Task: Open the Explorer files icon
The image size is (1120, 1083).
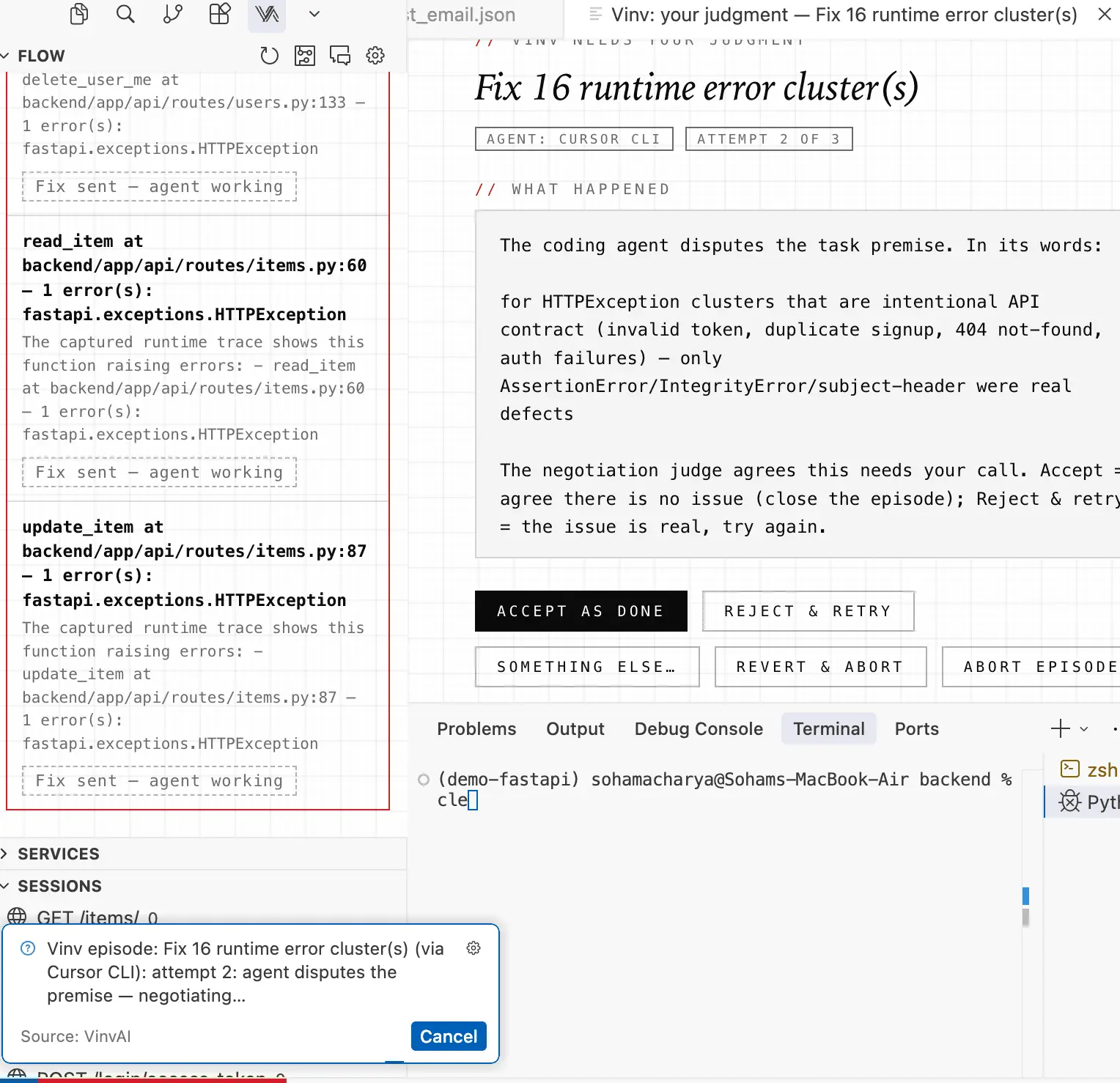Action: pos(79,14)
